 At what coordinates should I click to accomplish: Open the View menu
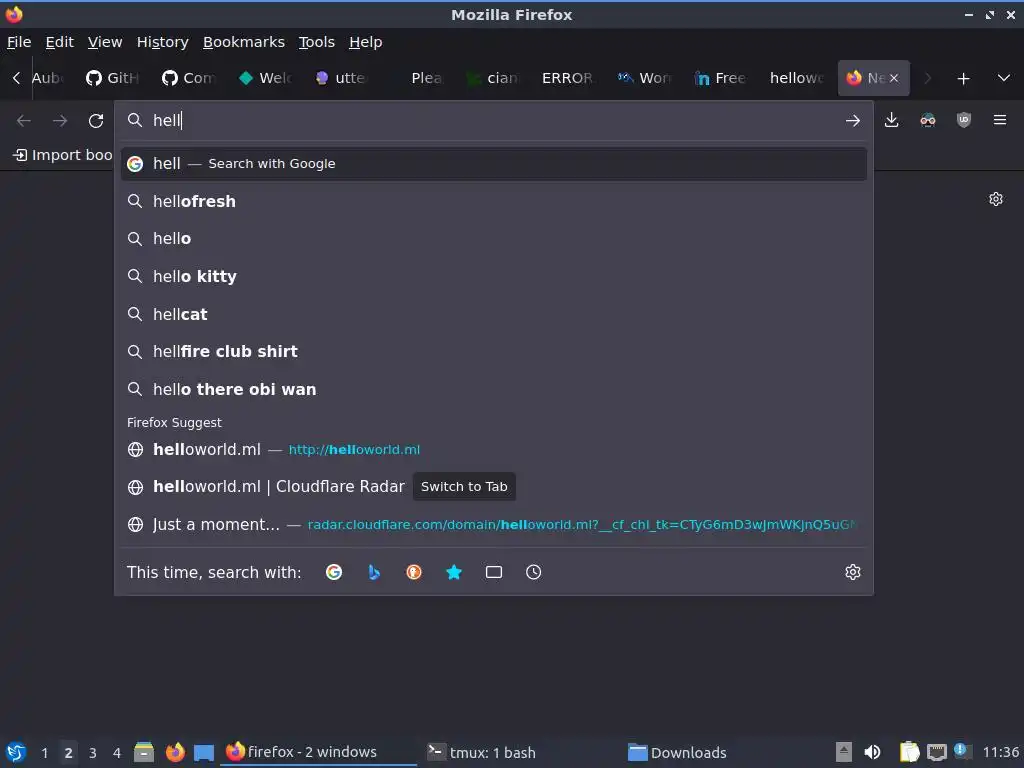tap(105, 42)
